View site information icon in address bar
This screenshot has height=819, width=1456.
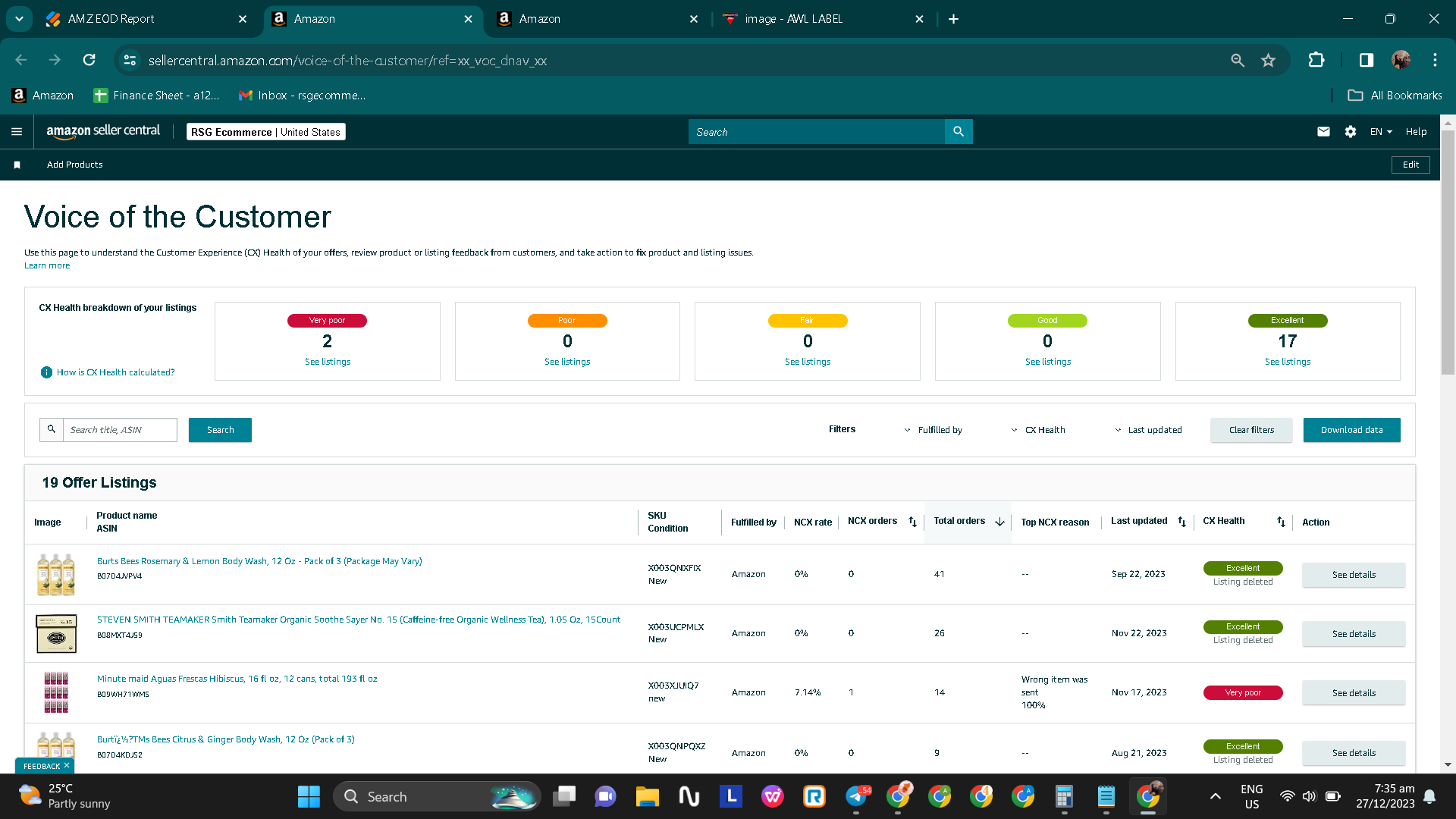coord(130,60)
